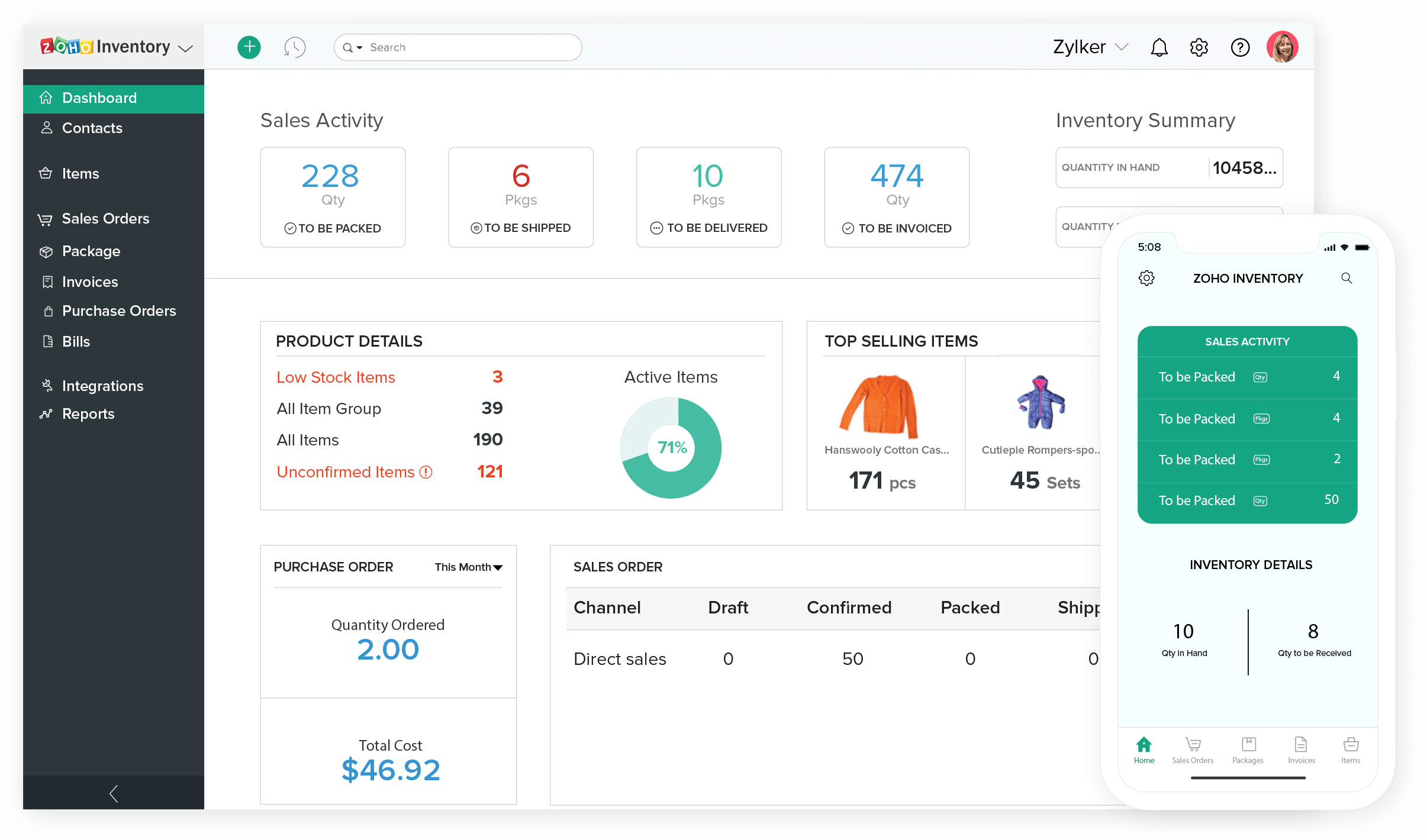Click the help question mark icon
This screenshot has height=840, width=1427.
[1240, 47]
